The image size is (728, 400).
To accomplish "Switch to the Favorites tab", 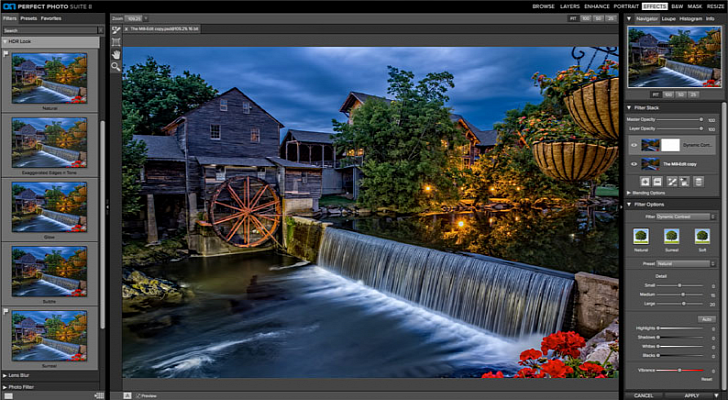I will click(51, 19).
